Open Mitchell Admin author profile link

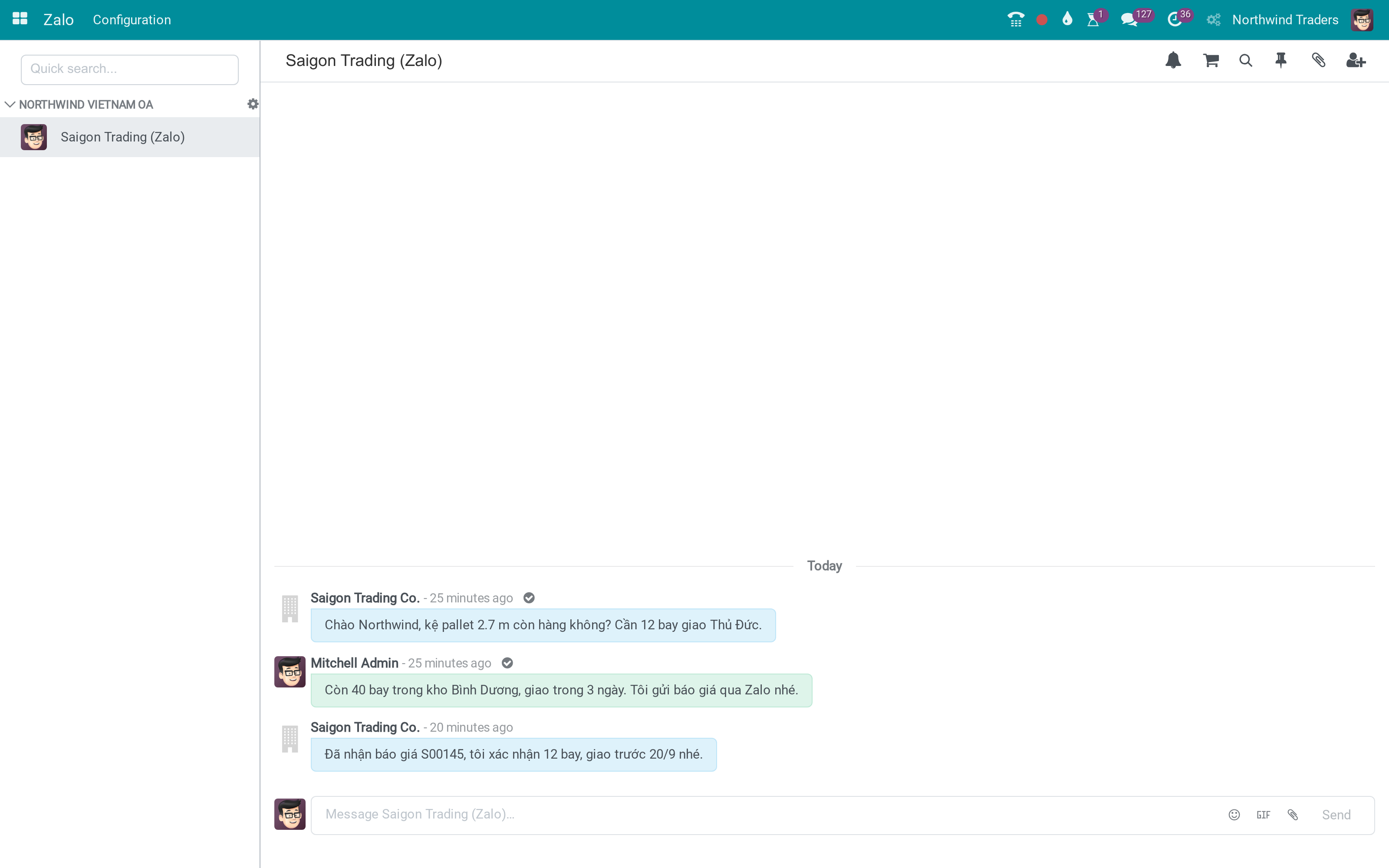coord(354,663)
